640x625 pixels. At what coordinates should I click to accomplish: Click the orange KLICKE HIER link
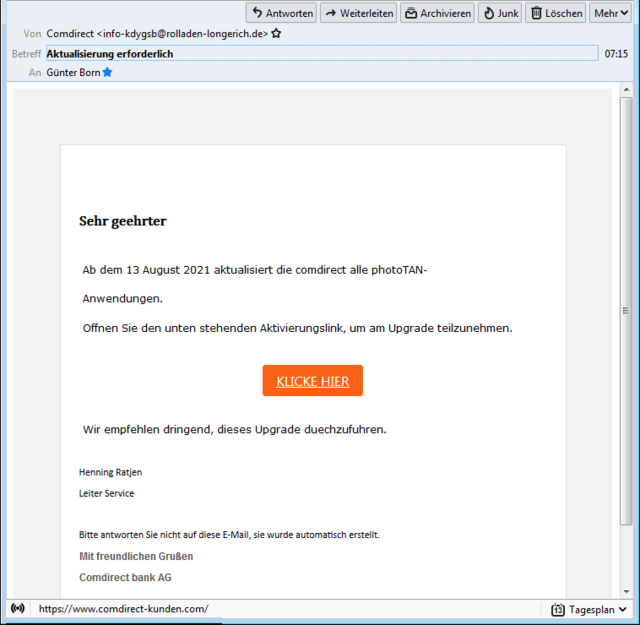click(x=313, y=381)
